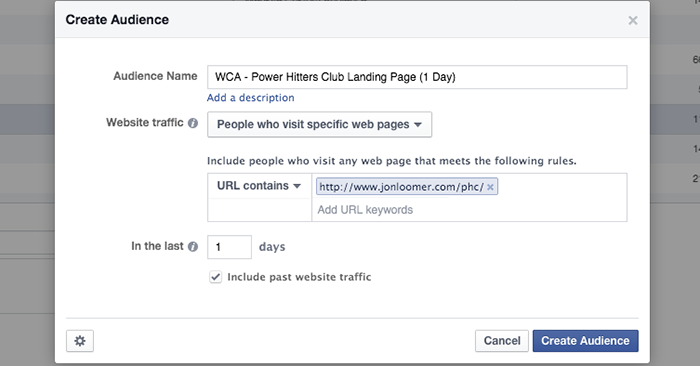The image size is (700, 366).
Task: Click the Create Audience dialog title
Action: 117,20
